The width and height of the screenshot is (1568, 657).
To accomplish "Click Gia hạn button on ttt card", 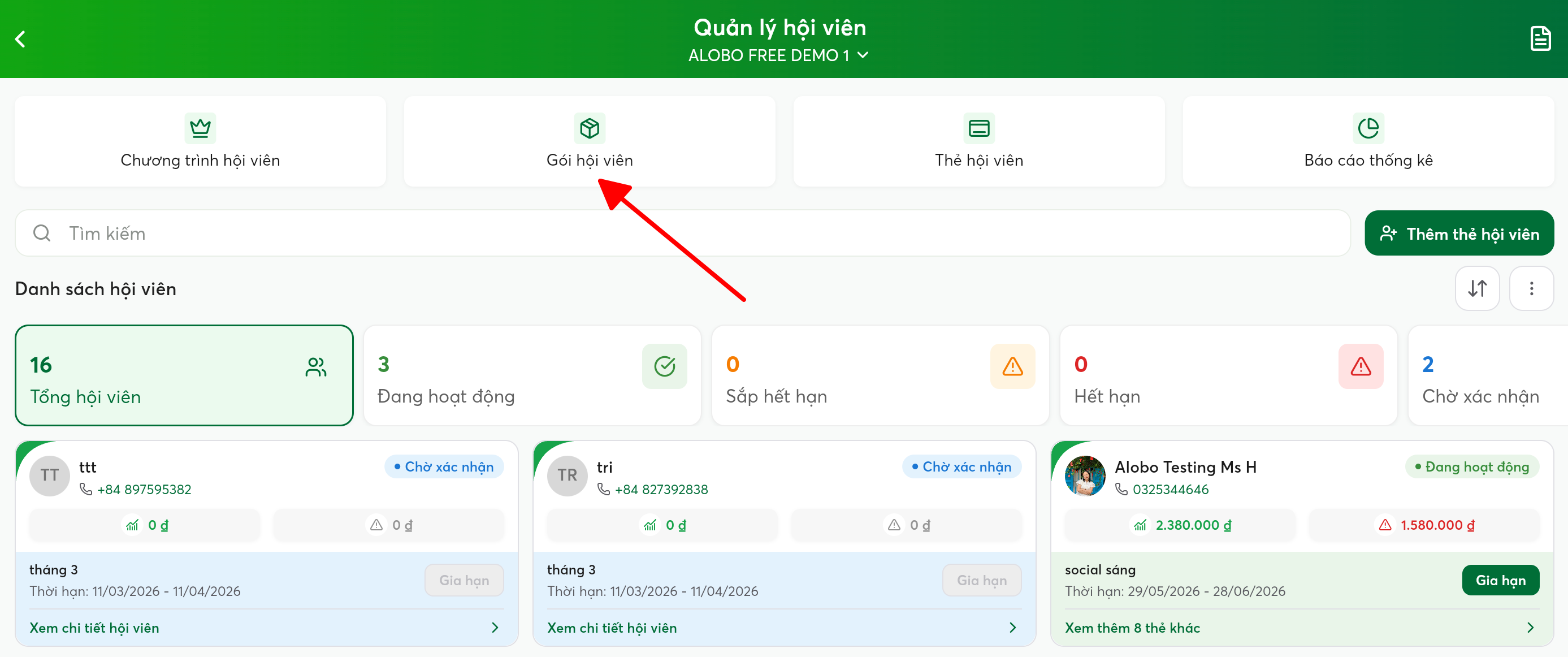I will [x=464, y=580].
